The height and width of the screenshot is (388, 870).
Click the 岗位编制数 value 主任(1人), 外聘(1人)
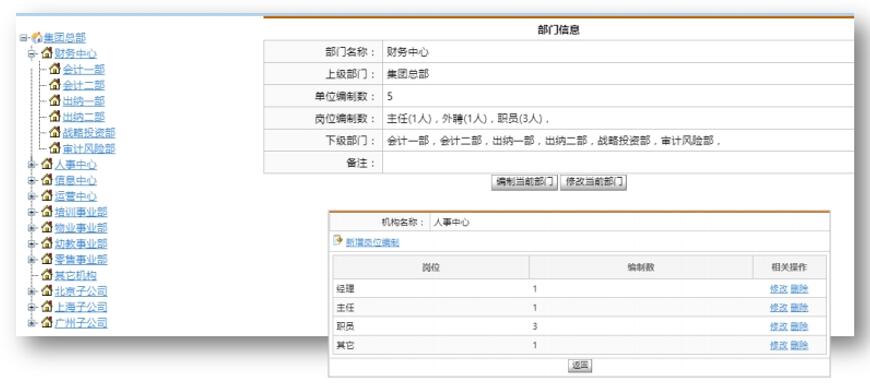point(468,119)
